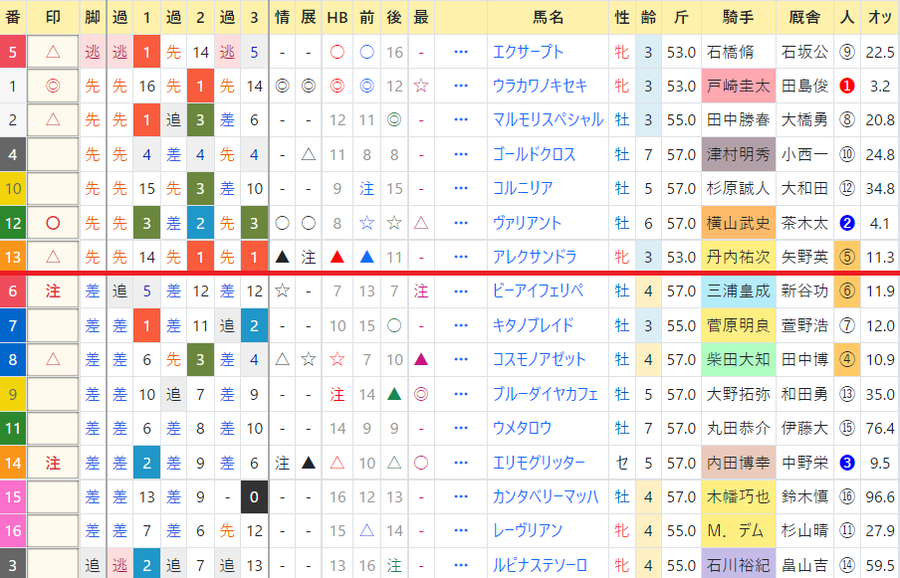Open the three-dot menu for ゴールドクロス

tap(461, 154)
